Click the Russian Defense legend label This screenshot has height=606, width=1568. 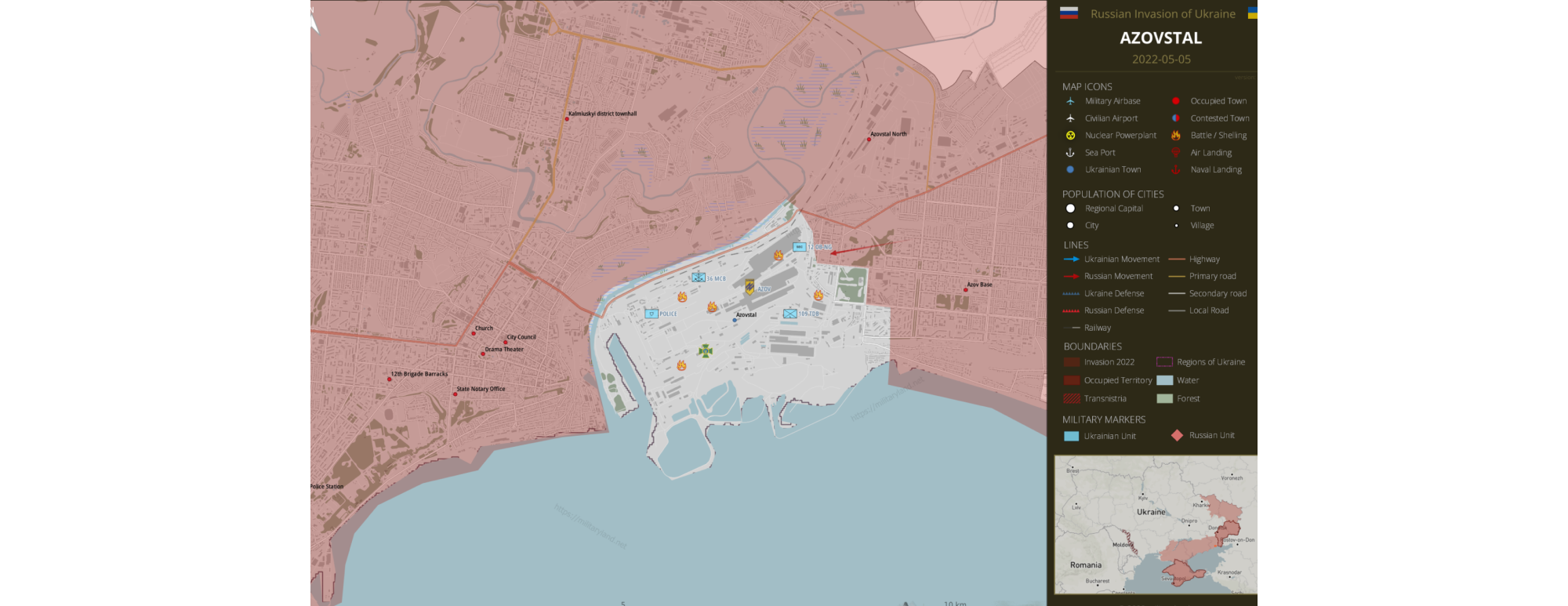tap(1114, 310)
